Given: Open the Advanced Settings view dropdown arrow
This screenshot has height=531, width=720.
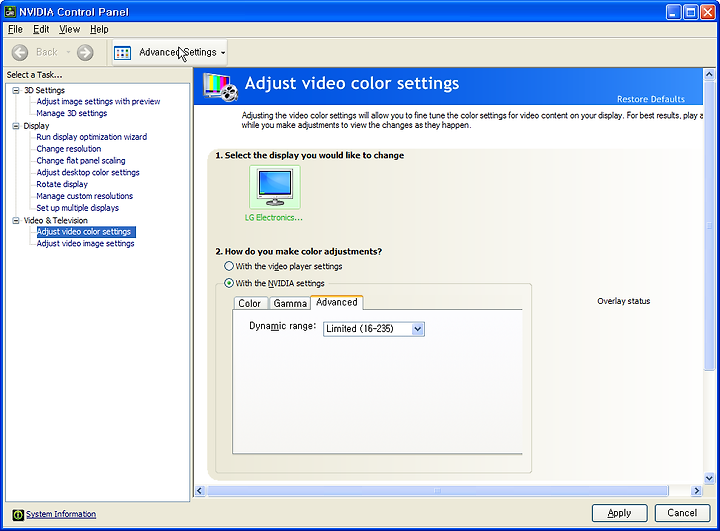Looking at the screenshot, I should (223, 53).
